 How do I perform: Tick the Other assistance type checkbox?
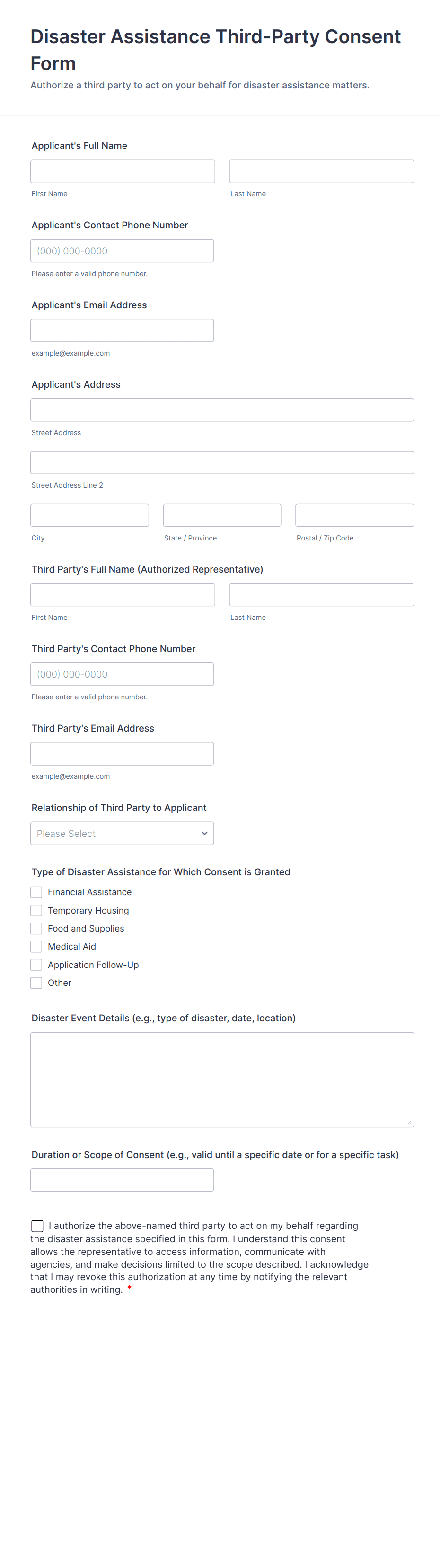pyautogui.click(x=36, y=983)
